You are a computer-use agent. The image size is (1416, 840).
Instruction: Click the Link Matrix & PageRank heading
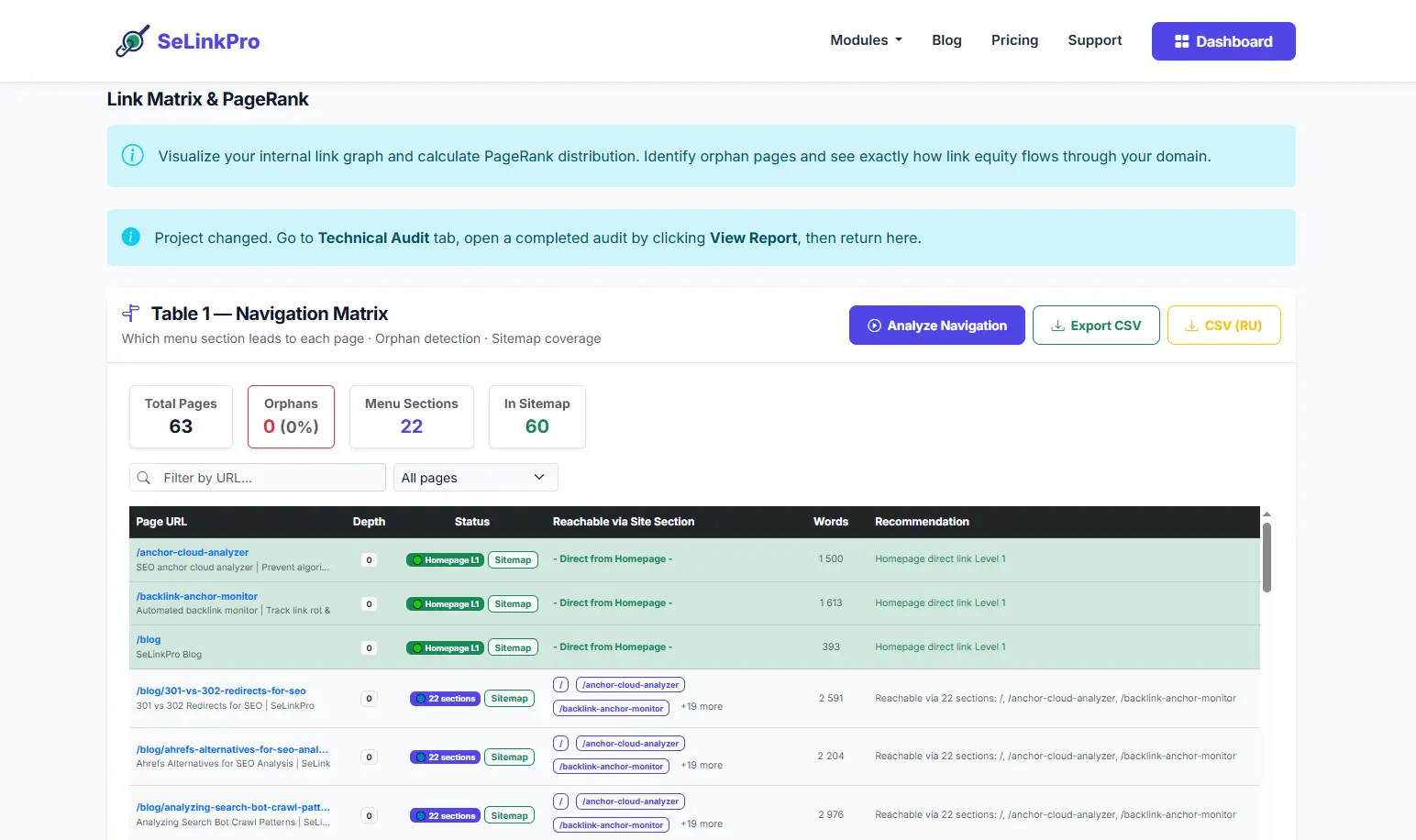[x=207, y=99]
